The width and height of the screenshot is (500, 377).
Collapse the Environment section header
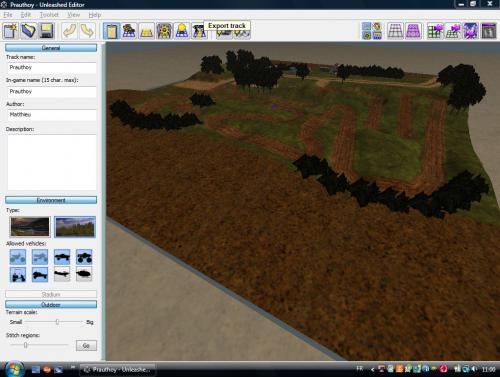tap(51, 200)
